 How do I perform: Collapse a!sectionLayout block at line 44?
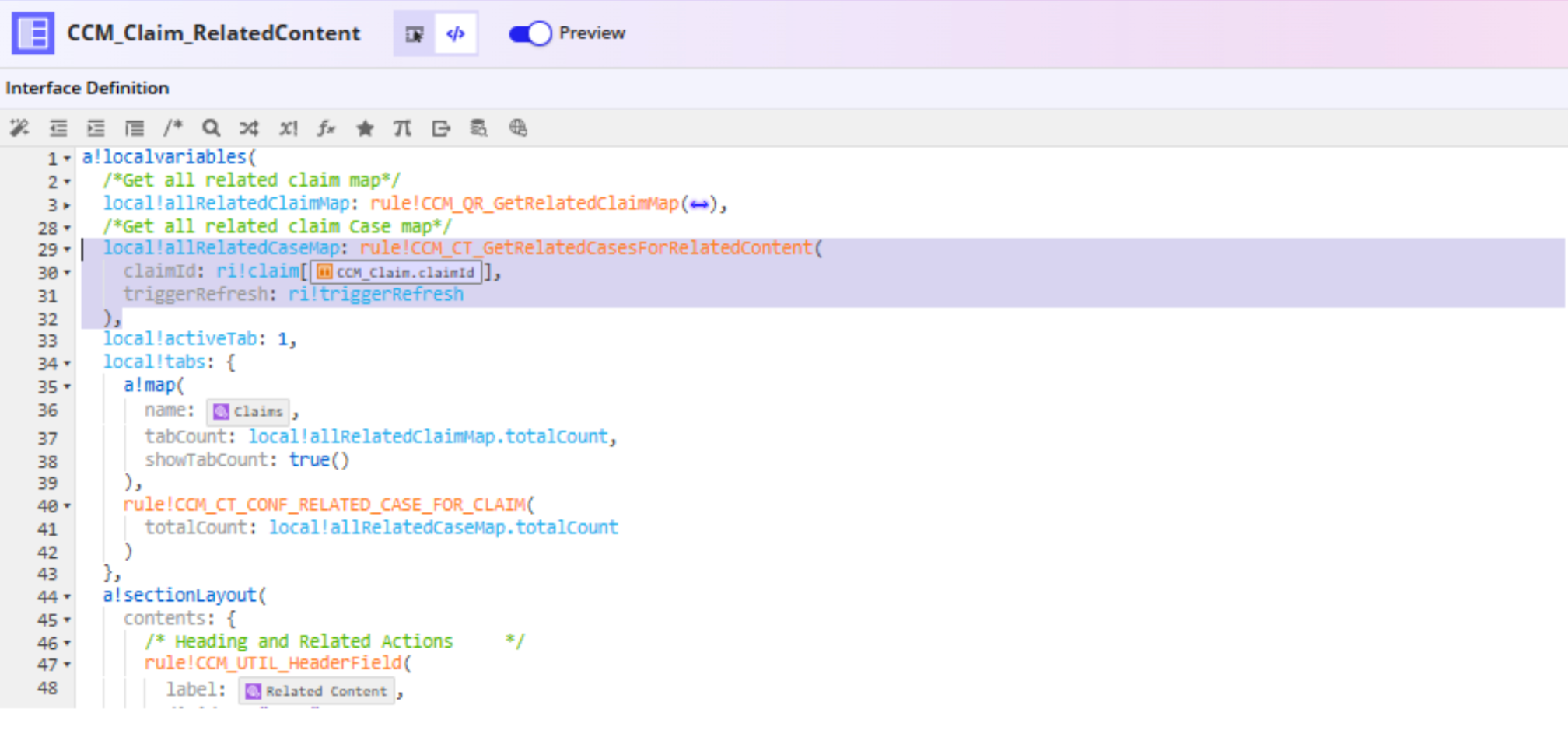tap(68, 597)
